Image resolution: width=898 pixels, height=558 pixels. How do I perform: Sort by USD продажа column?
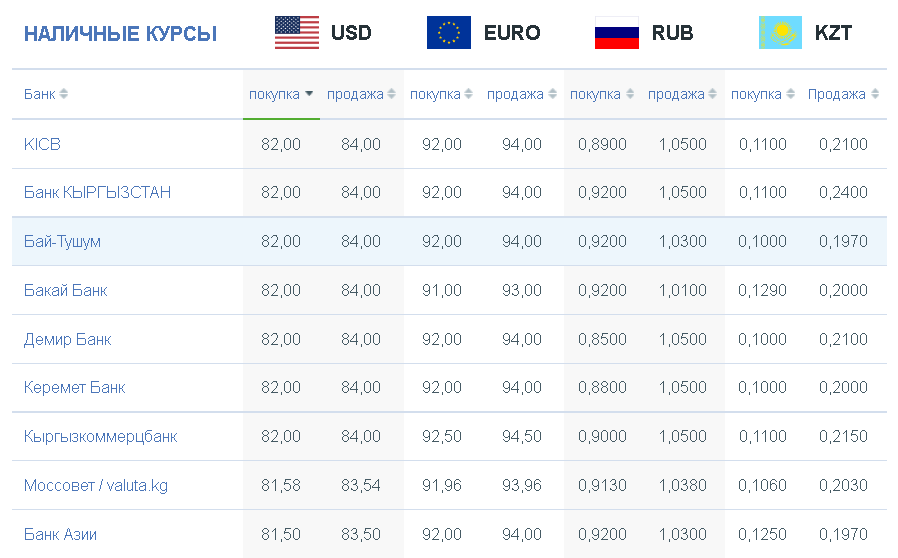click(361, 95)
